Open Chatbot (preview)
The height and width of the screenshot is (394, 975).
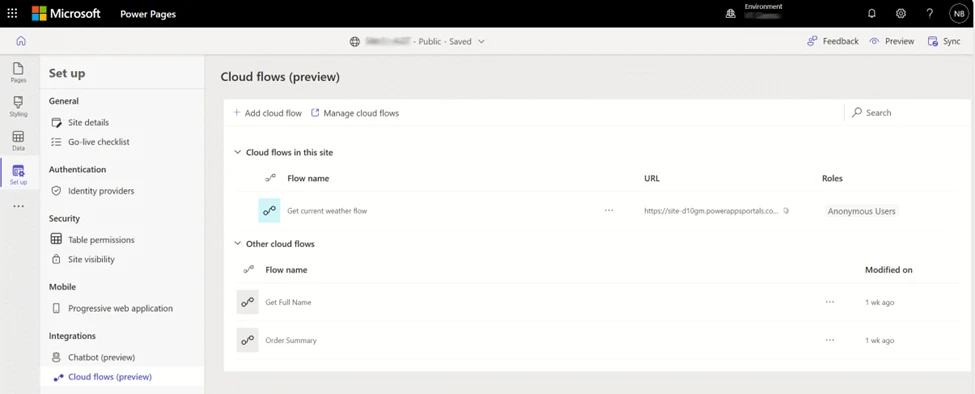[x=93, y=357]
